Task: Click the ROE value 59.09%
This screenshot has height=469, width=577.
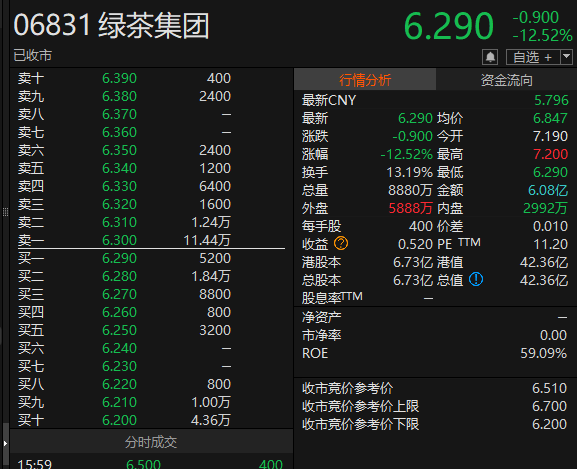Action: click(x=544, y=353)
